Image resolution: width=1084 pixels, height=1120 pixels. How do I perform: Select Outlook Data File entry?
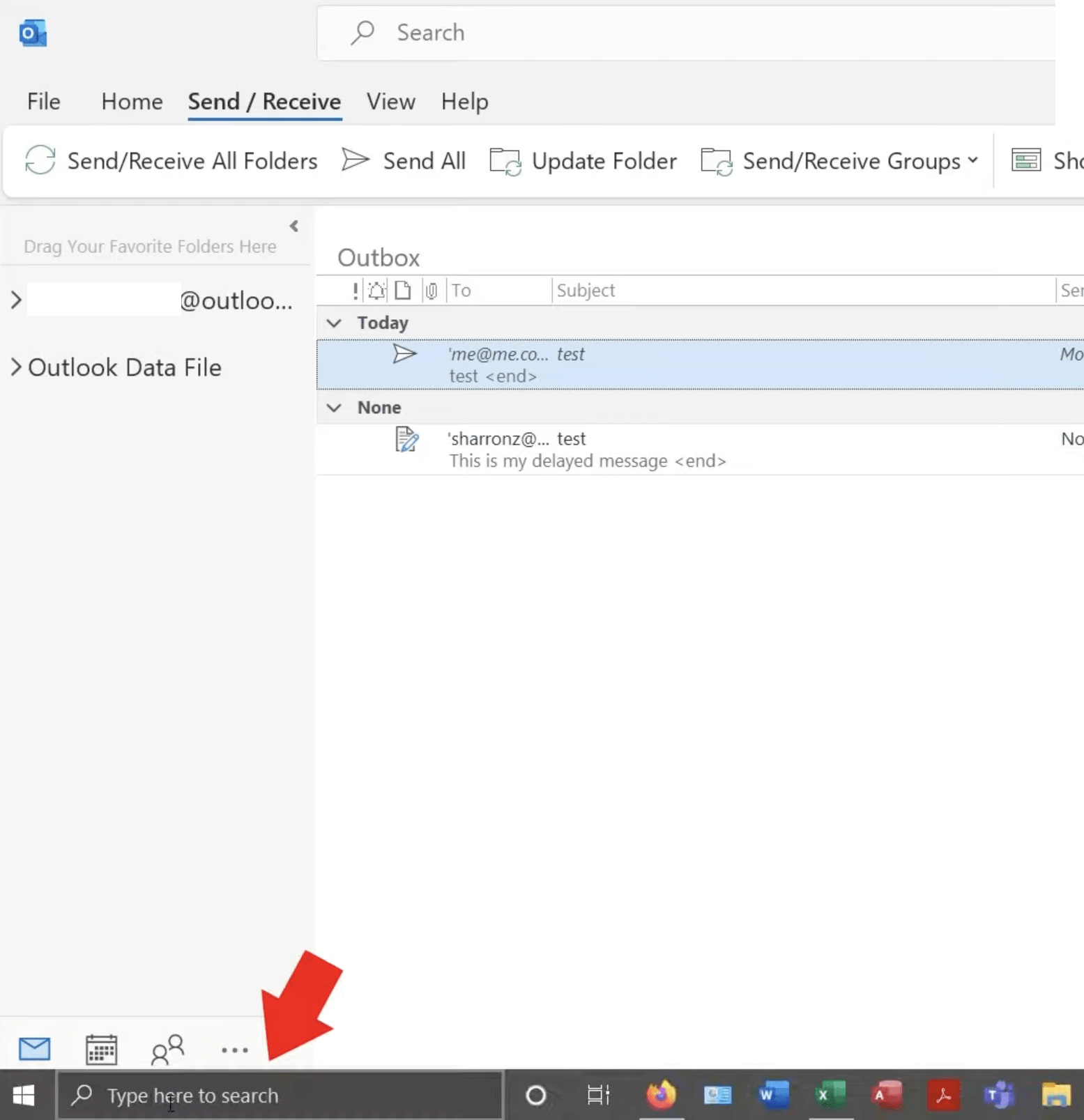coord(125,367)
